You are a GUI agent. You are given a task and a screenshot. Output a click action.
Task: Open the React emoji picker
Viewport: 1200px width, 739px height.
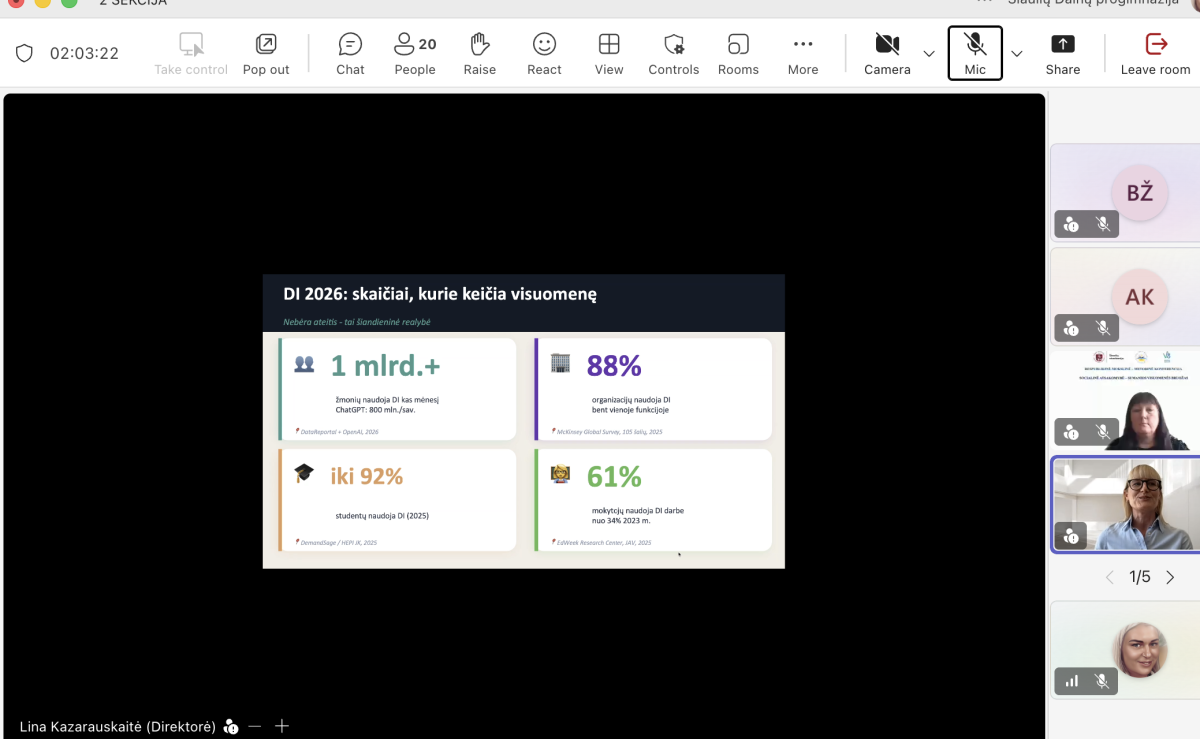point(544,54)
